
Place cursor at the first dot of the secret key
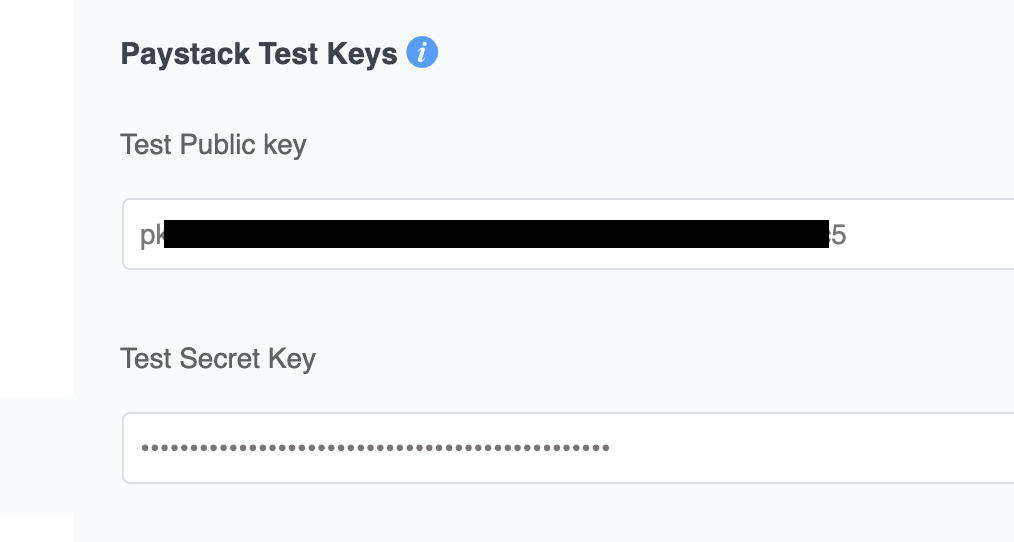[145, 448]
